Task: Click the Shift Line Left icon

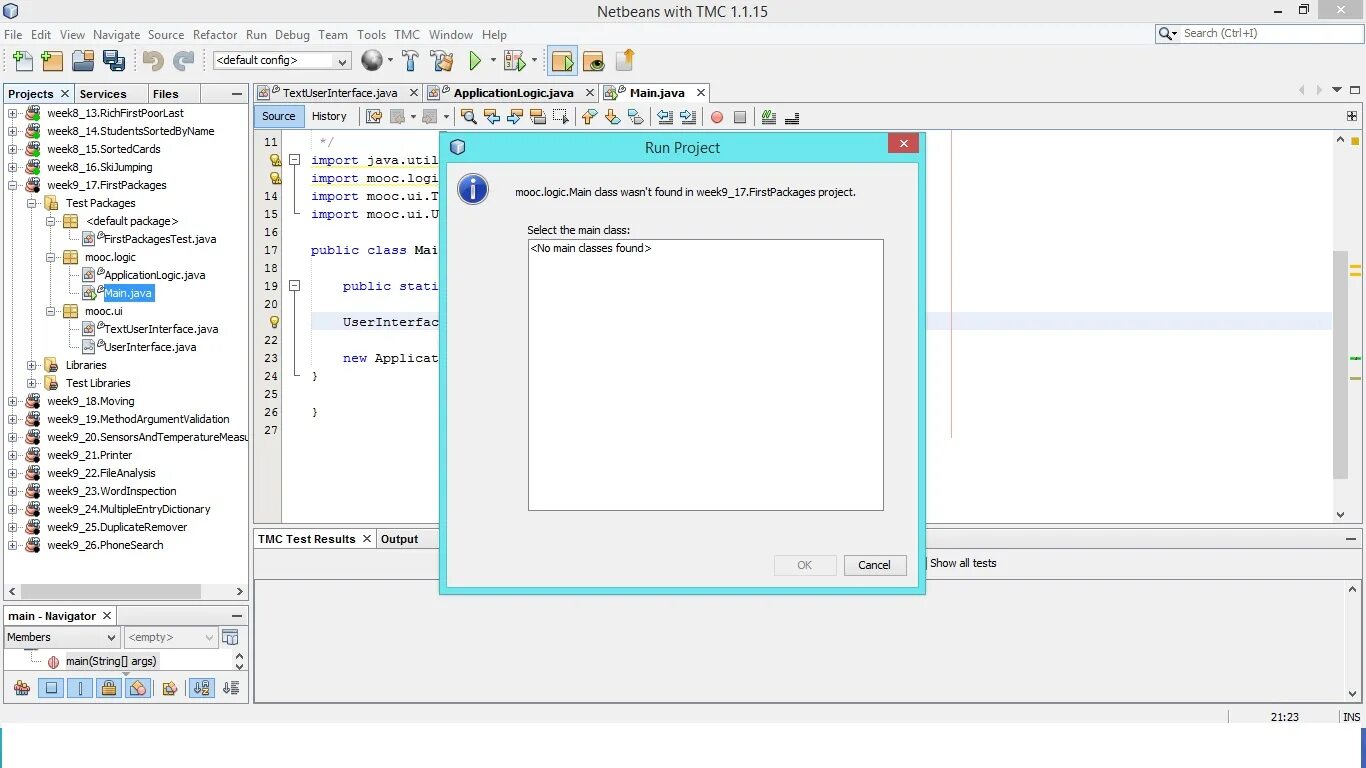Action: click(x=665, y=117)
